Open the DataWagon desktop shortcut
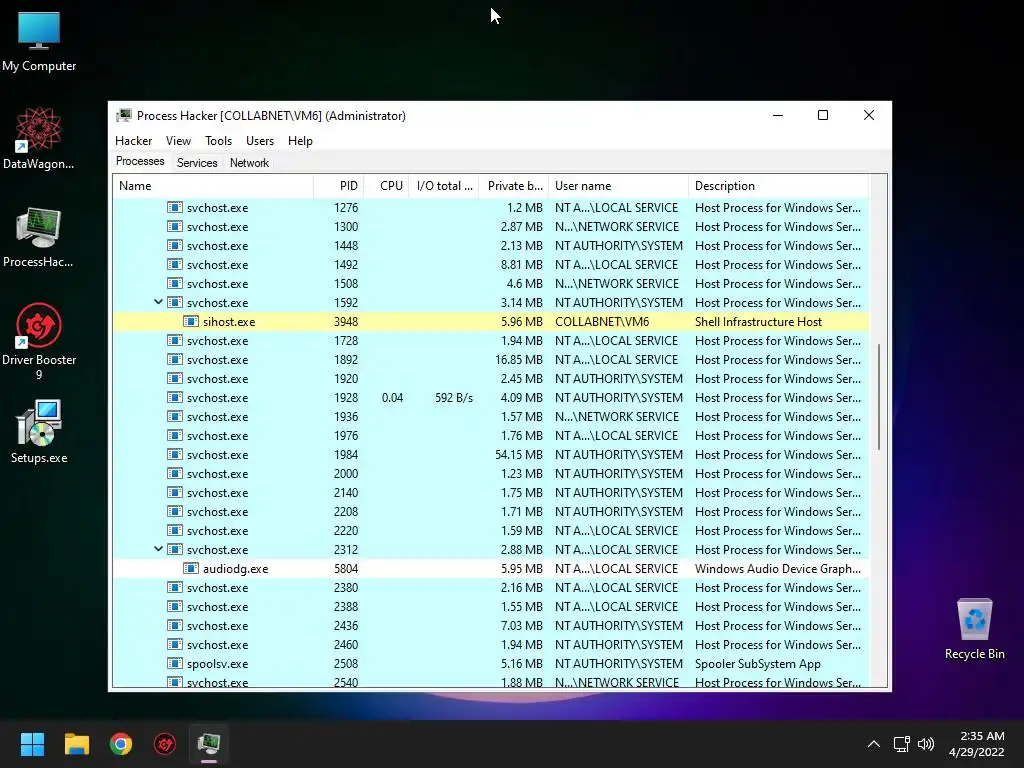The image size is (1024, 768). [39, 138]
